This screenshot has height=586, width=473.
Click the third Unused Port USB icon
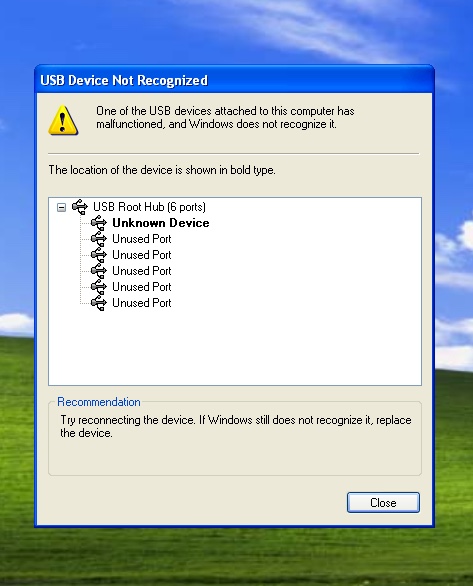pyautogui.click(x=99, y=271)
